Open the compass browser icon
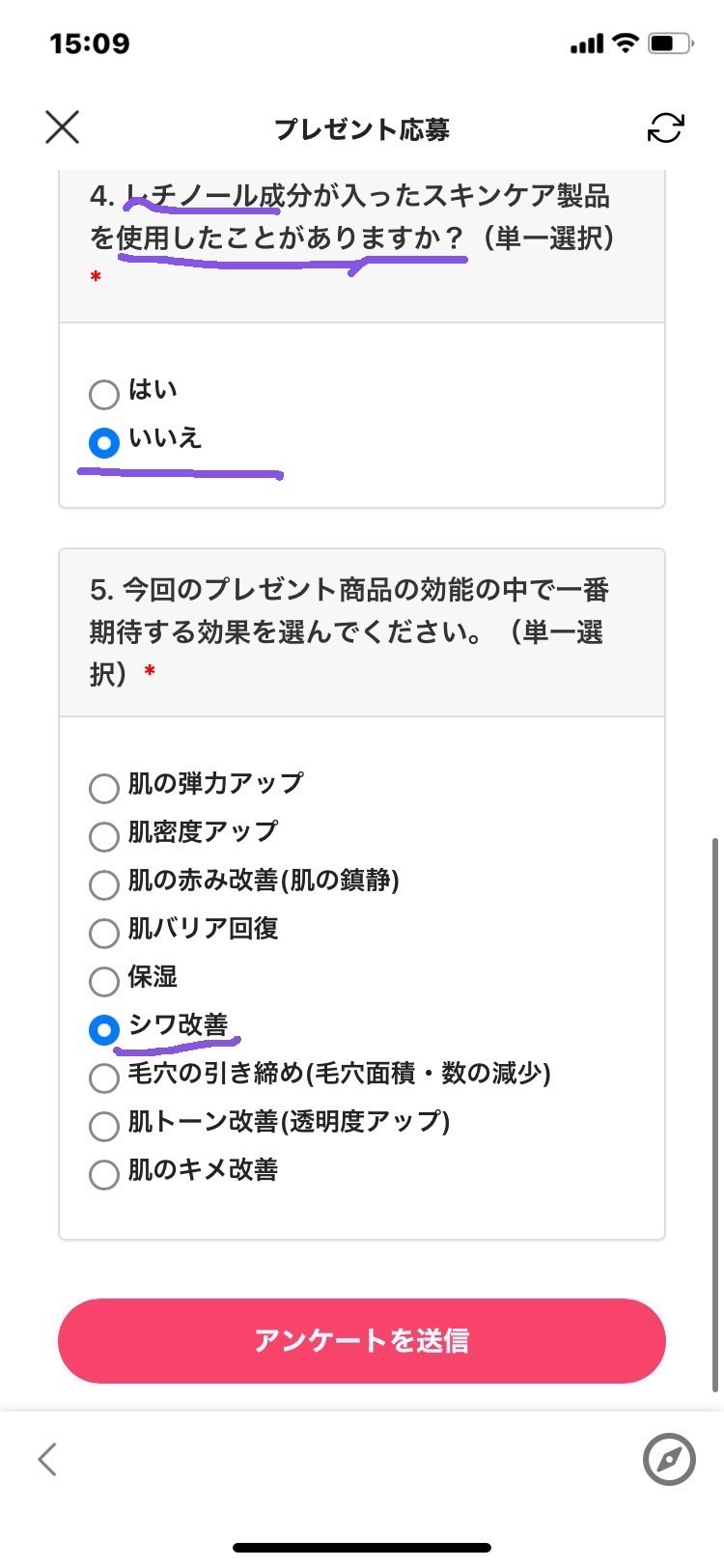Viewport: 724px width, 1568px height. tap(669, 1459)
